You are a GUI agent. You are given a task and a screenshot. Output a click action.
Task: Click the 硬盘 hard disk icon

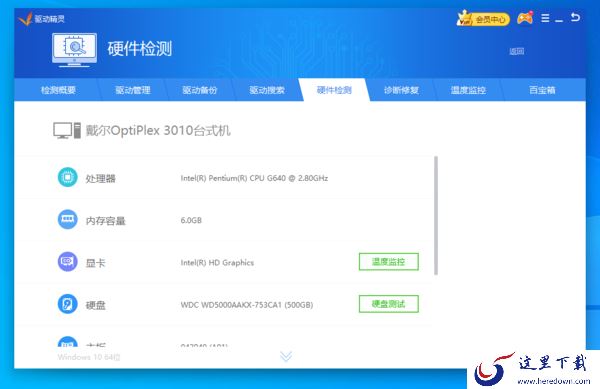click(x=67, y=304)
